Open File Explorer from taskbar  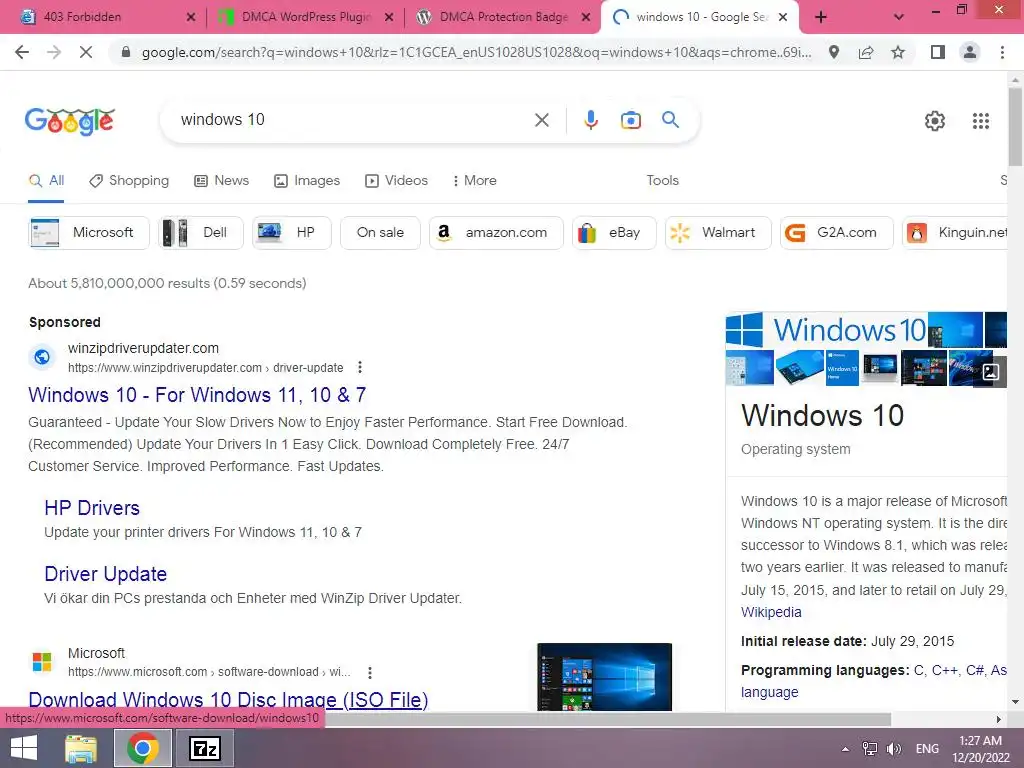(81, 748)
